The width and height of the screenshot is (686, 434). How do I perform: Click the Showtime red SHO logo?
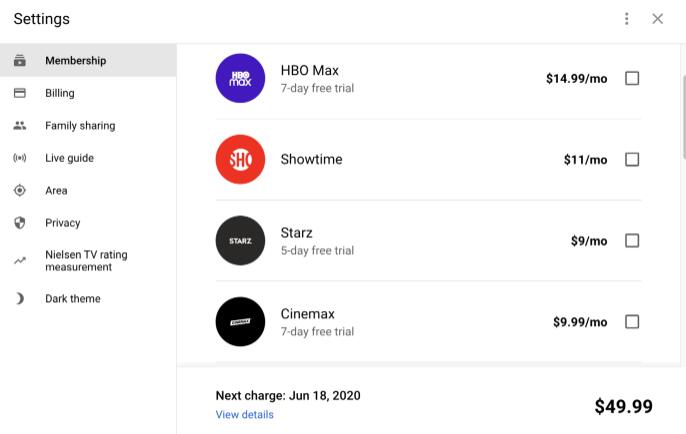click(240, 159)
